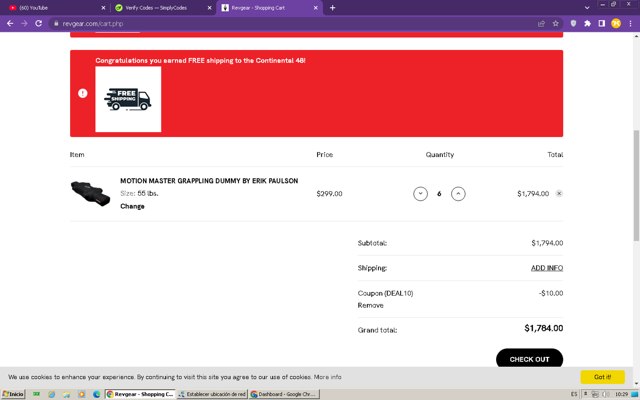The height and width of the screenshot is (400, 640).
Task: Open the Edge quick launch icon
Action: pos(96,394)
